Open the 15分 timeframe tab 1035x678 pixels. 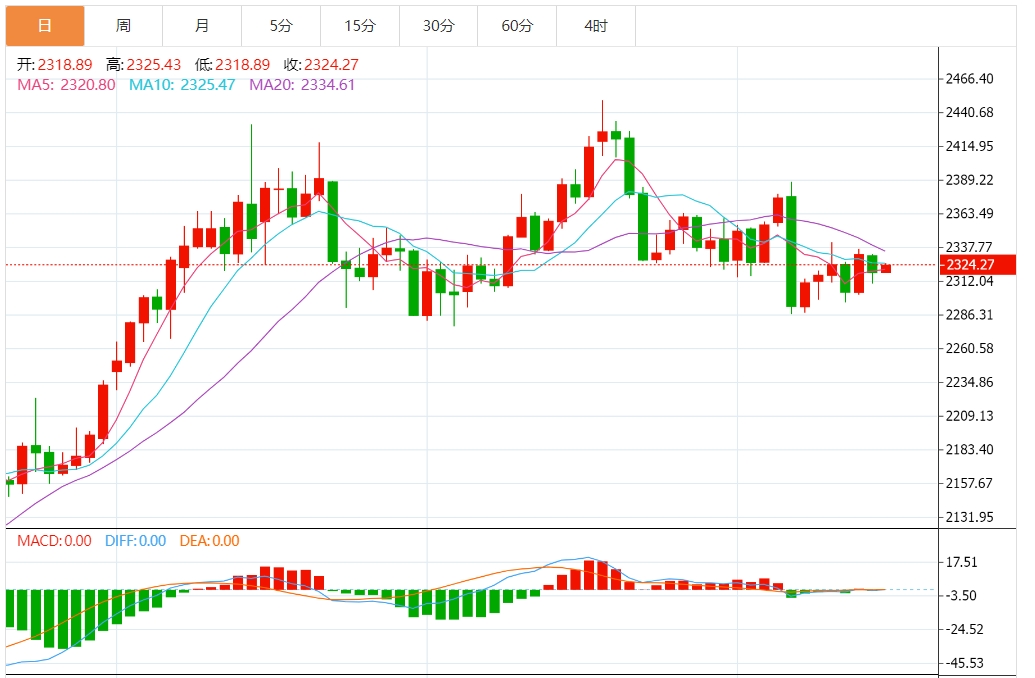coord(360,26)
